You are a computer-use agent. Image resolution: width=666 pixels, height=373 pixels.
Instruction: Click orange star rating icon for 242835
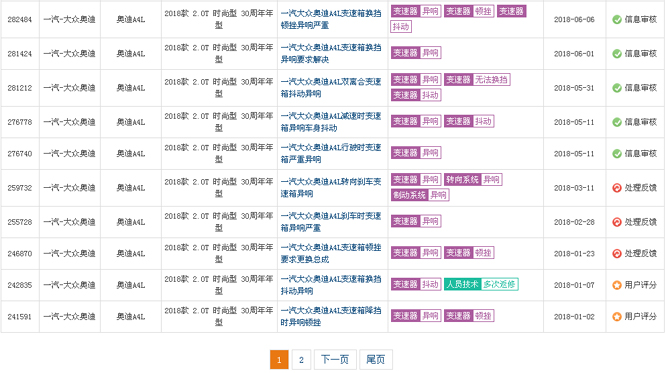click(x=617, y=285)
